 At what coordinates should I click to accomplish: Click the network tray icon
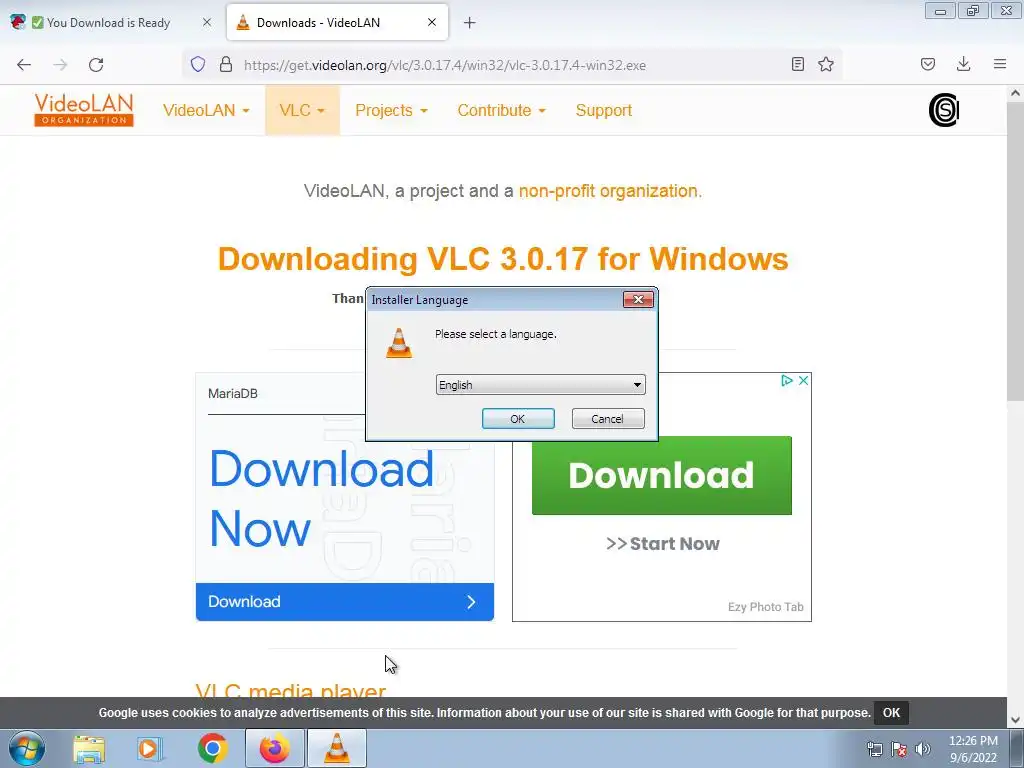874,749
